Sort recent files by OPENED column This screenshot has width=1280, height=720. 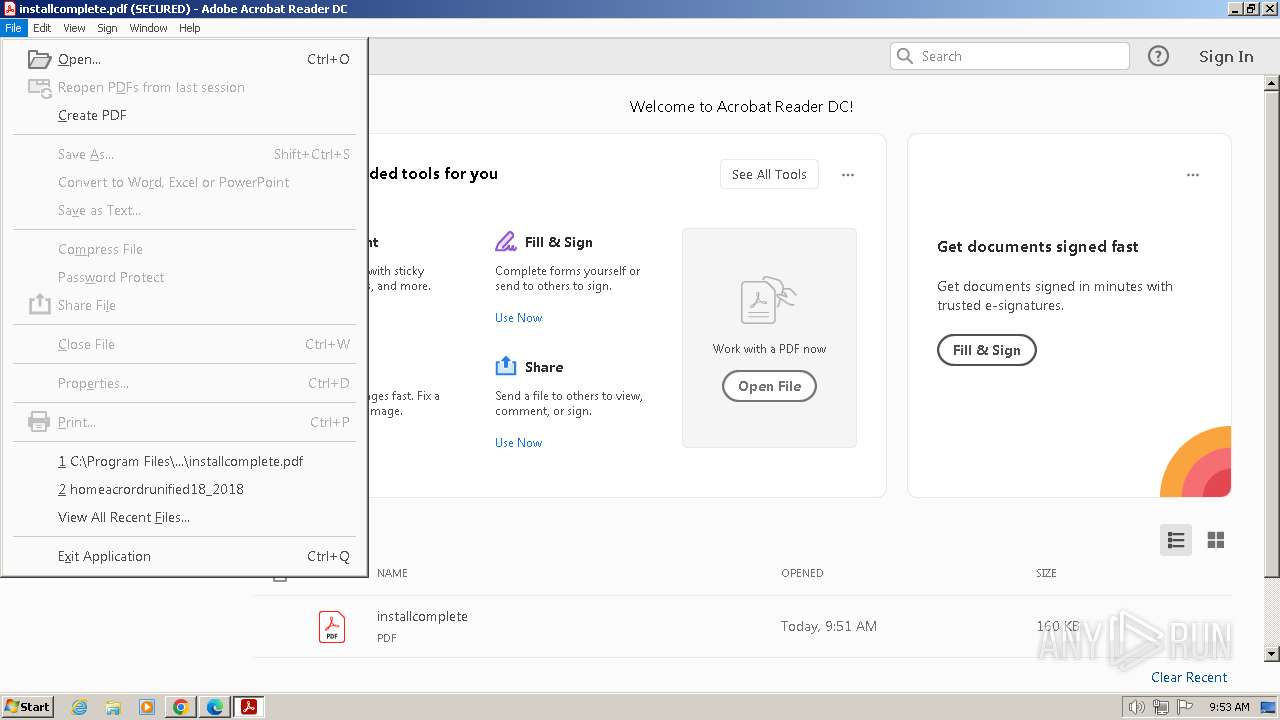[x=802, y=573]
